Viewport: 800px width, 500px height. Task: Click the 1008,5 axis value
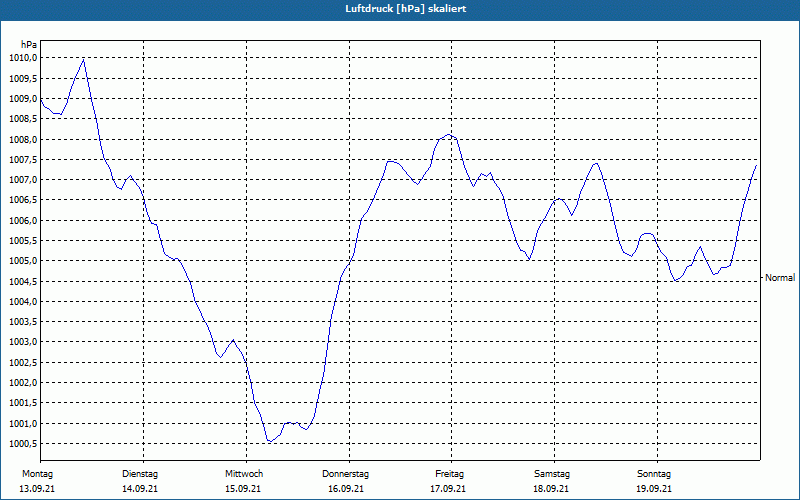tap(23, 119)
